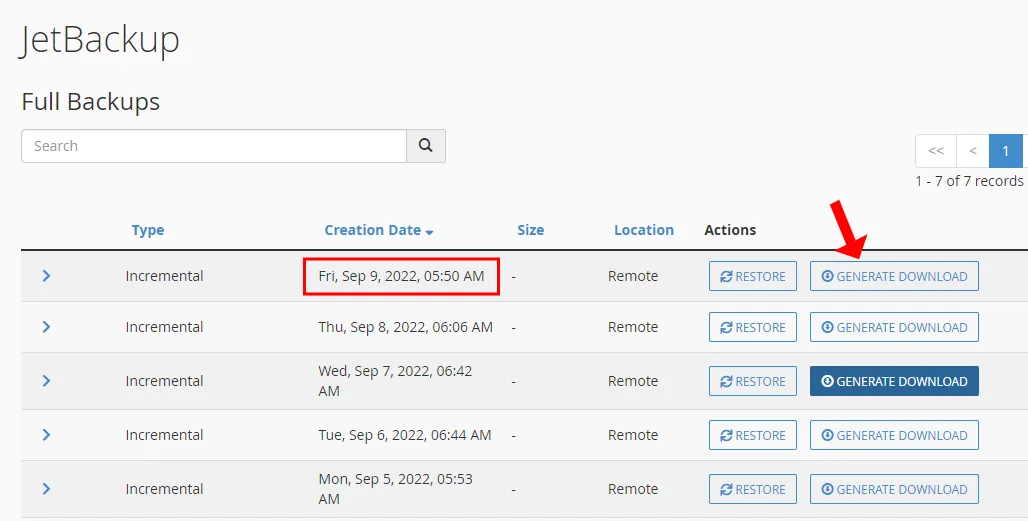Go to previous page with < button

coord(973,151)
